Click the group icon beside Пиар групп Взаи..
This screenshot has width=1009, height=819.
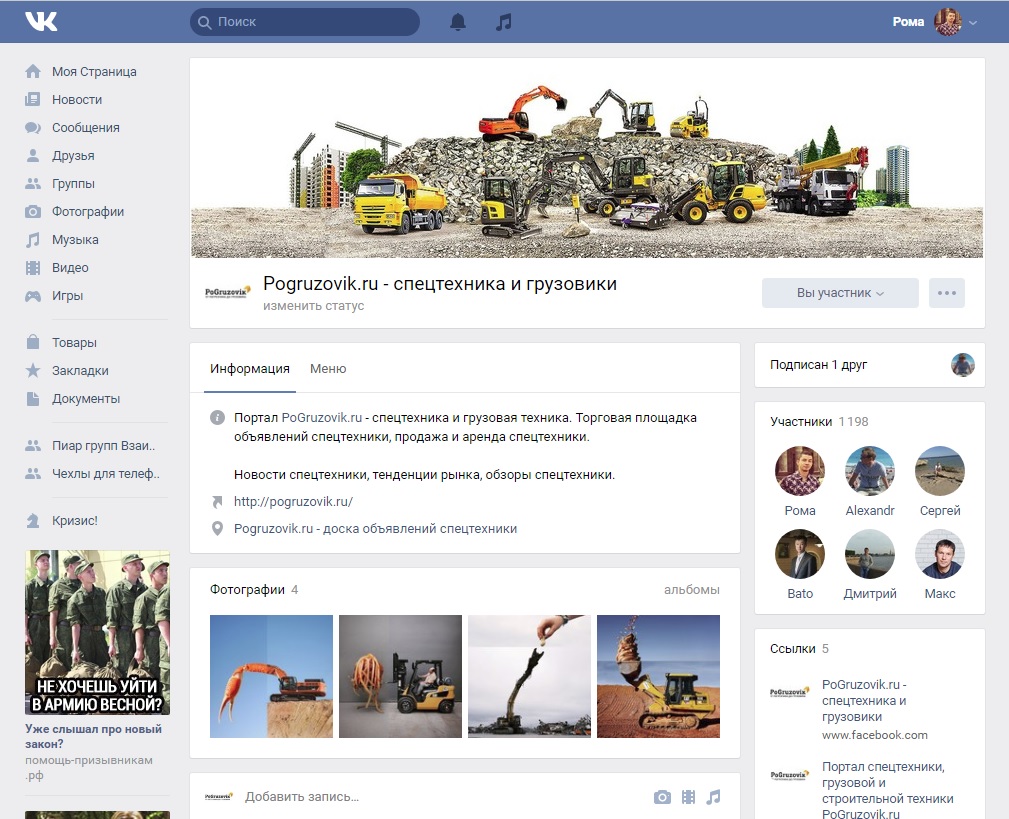[33, 445]
